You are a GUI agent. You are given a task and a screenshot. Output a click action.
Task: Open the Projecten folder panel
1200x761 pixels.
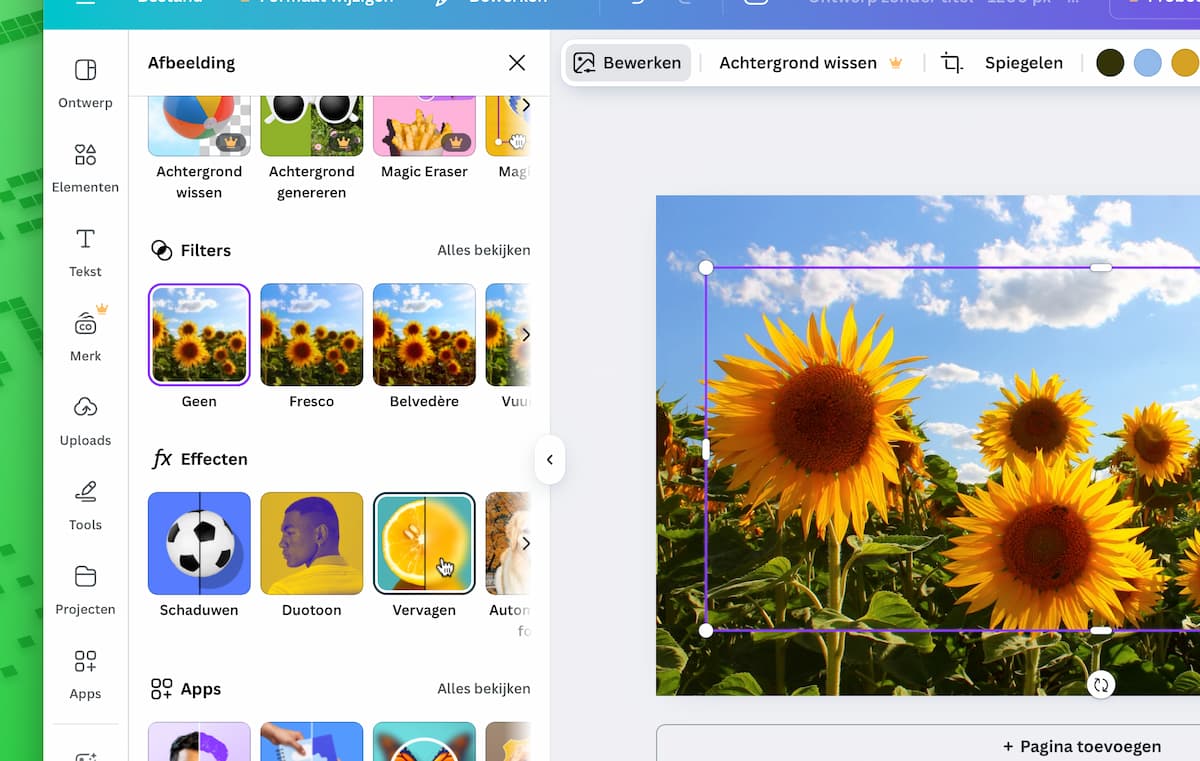(x=85, y=589)
